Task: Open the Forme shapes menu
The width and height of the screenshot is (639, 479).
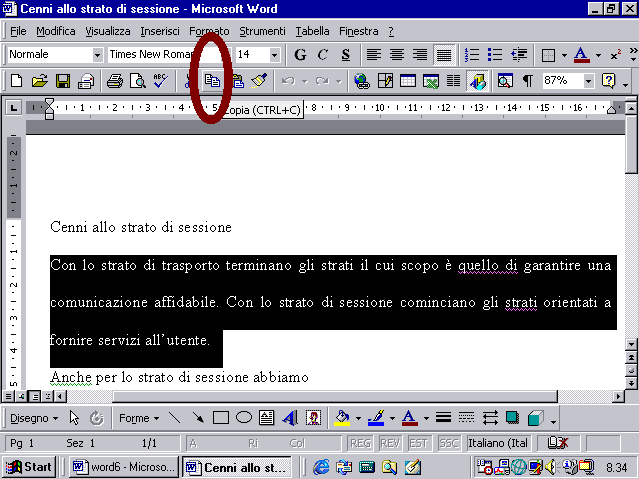Action: click(x=139, y=418)
